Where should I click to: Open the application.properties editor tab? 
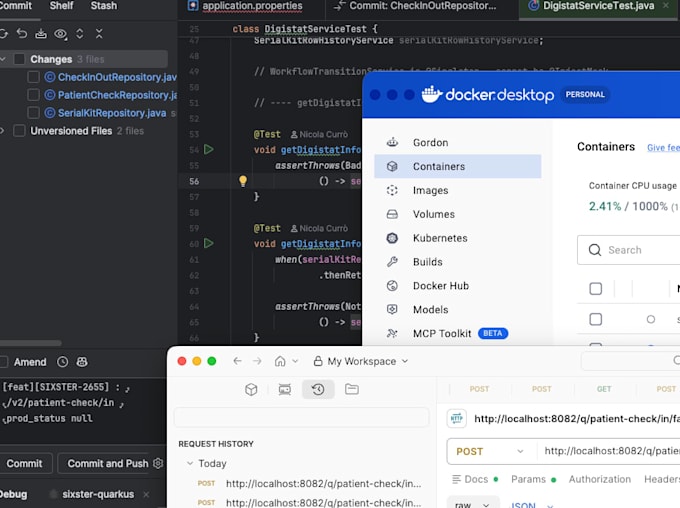click(245, 6)
